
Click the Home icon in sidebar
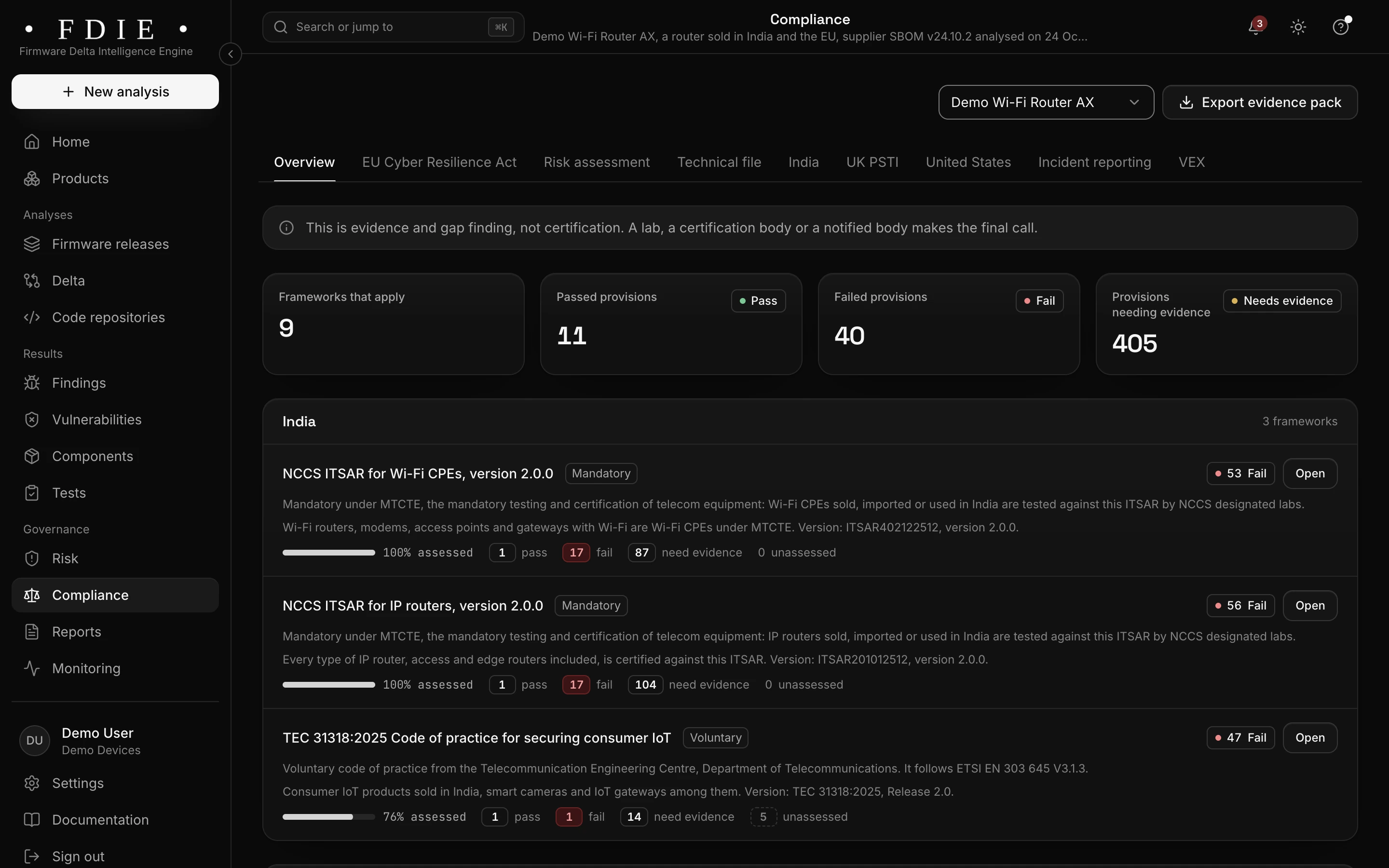32,142
